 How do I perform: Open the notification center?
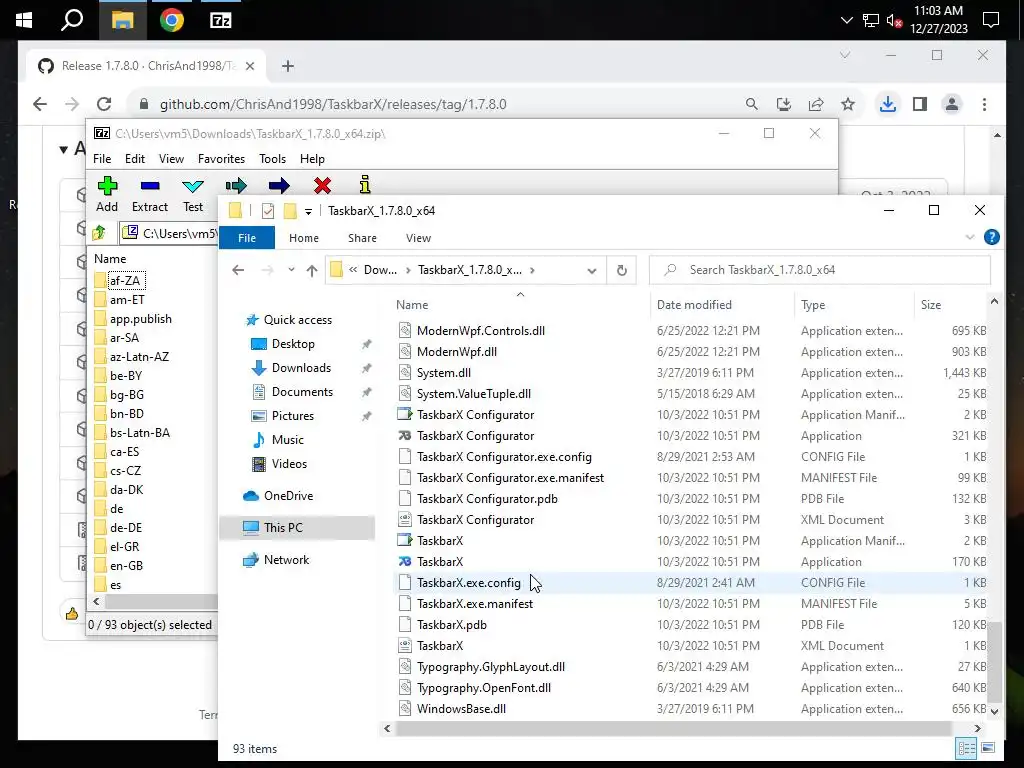coord(991,20)
